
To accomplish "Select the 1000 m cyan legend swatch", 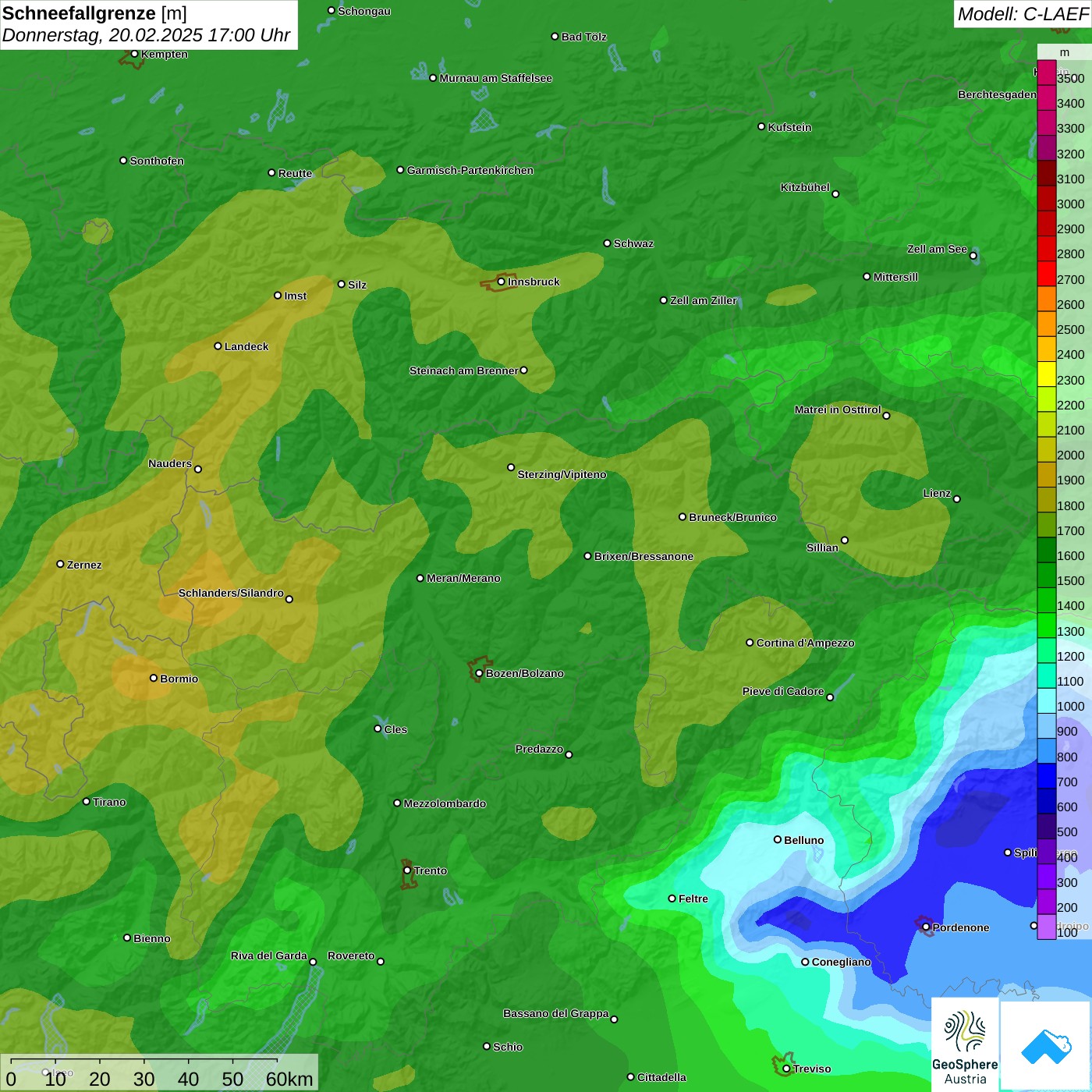I will point(1047,701).
